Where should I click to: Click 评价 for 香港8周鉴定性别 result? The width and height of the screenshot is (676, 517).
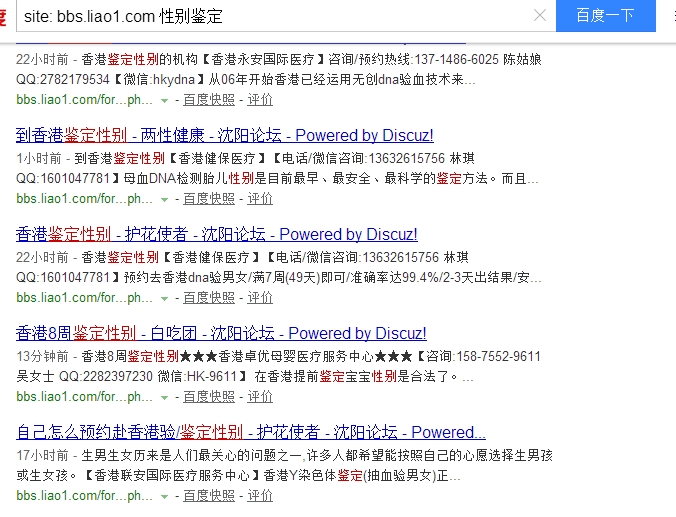click(x=260, y=397)
